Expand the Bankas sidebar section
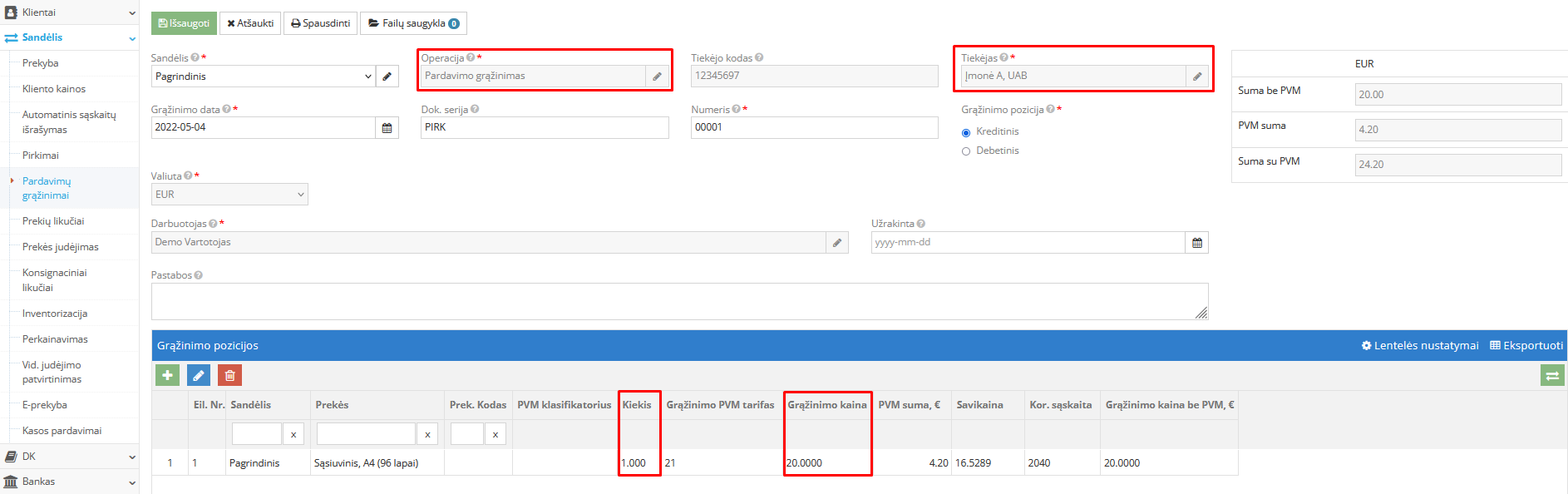Image resolution: width=1568 pixels, height=494 pixels. (x=69, y=482)
